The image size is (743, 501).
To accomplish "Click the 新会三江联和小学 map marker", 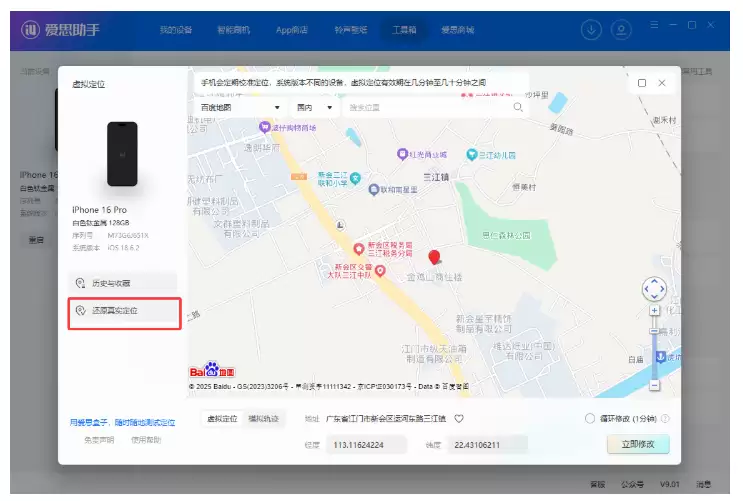I will (x=355, y=178).
